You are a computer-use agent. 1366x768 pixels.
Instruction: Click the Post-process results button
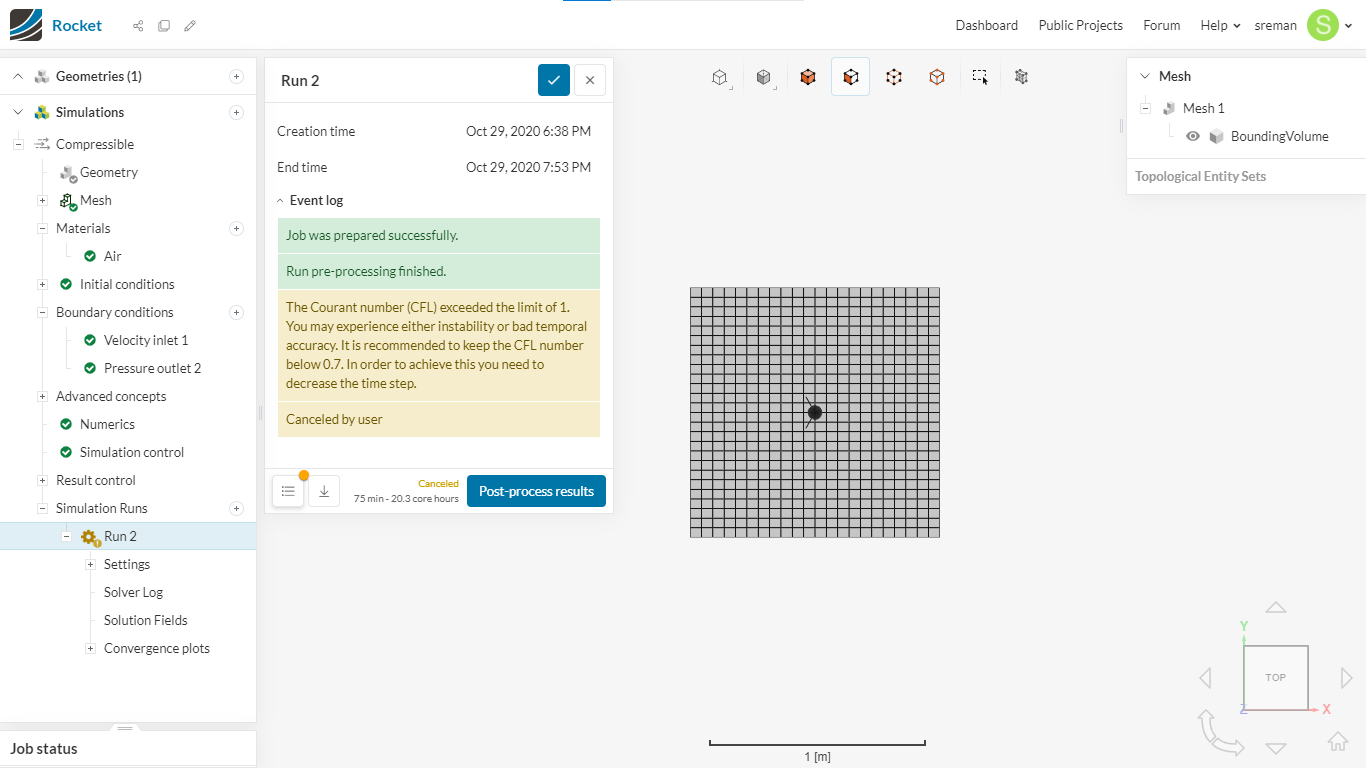click(536, 491)
